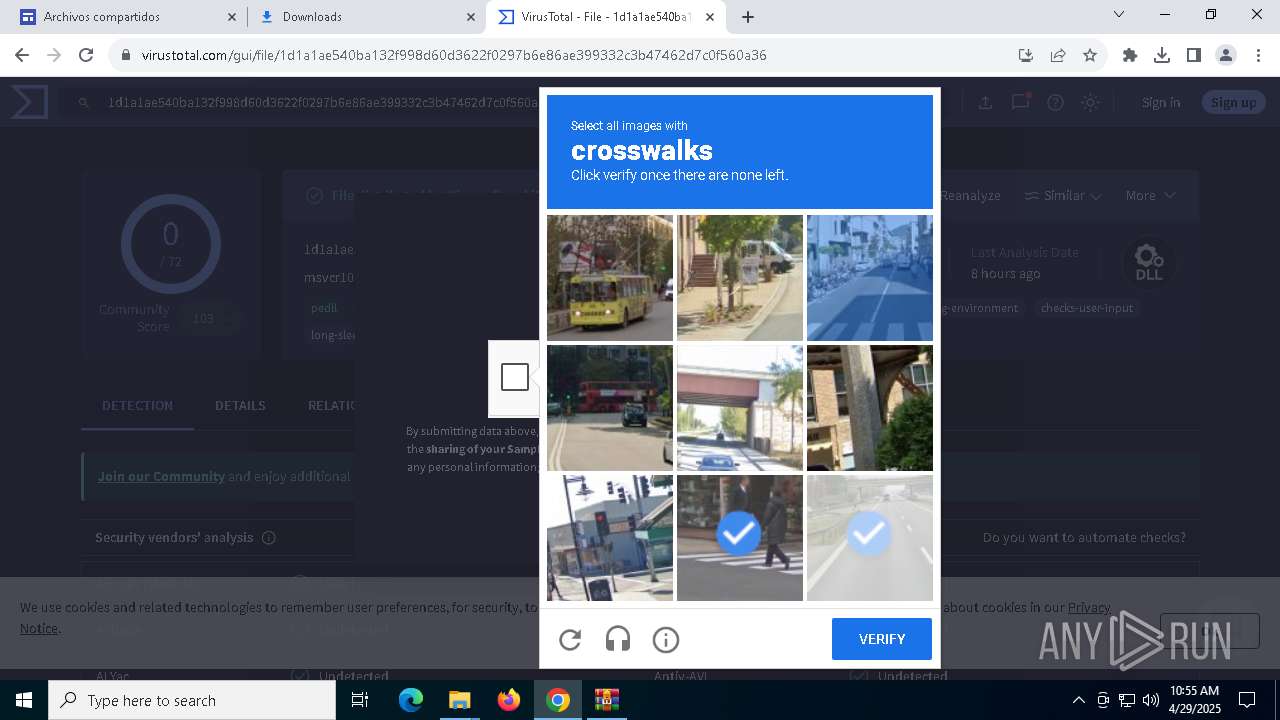
Task: Tick the reCAPTCHA I'm-not-a-robot checkbox
Action: pyautogui.click(x=515, y=377)
